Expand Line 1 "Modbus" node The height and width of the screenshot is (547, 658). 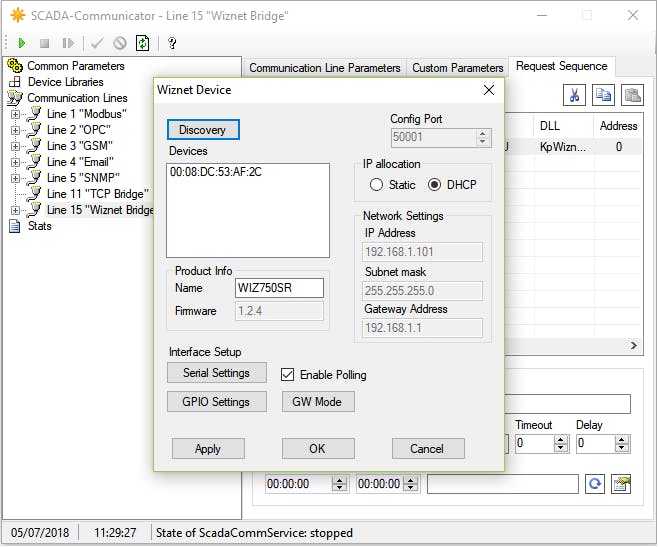tap(16, 114)
